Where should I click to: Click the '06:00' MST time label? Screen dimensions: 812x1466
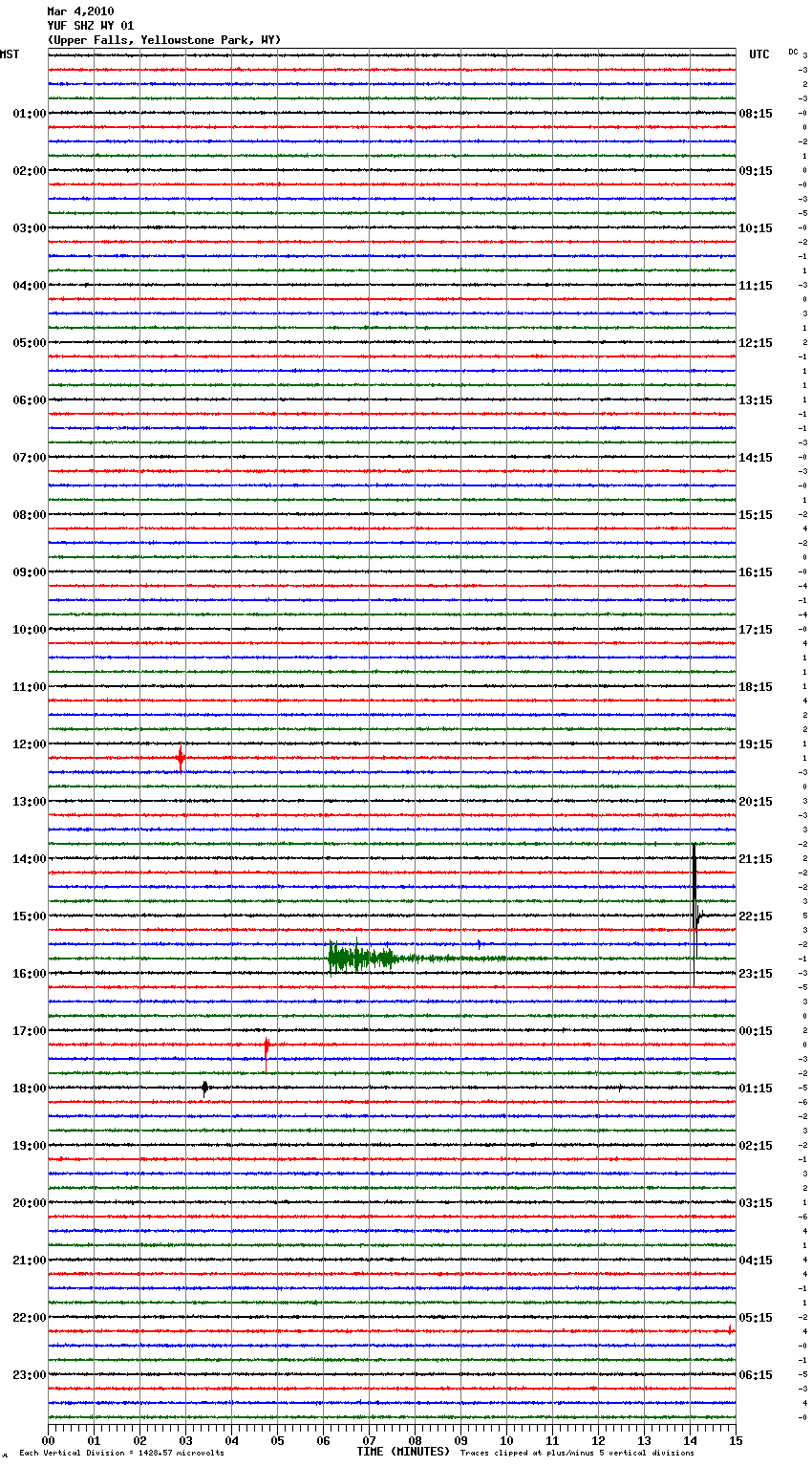30,400
